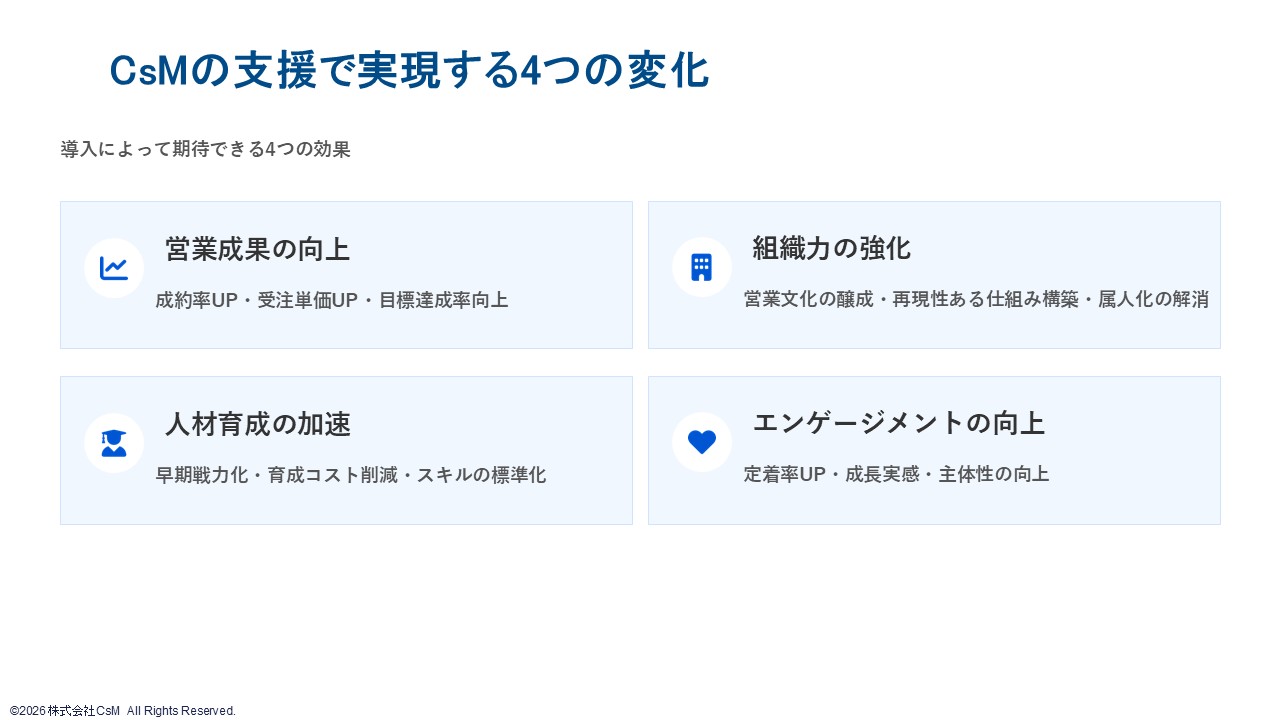Click the line chart icon
The image size is (1280, 720).
[114, 268]
